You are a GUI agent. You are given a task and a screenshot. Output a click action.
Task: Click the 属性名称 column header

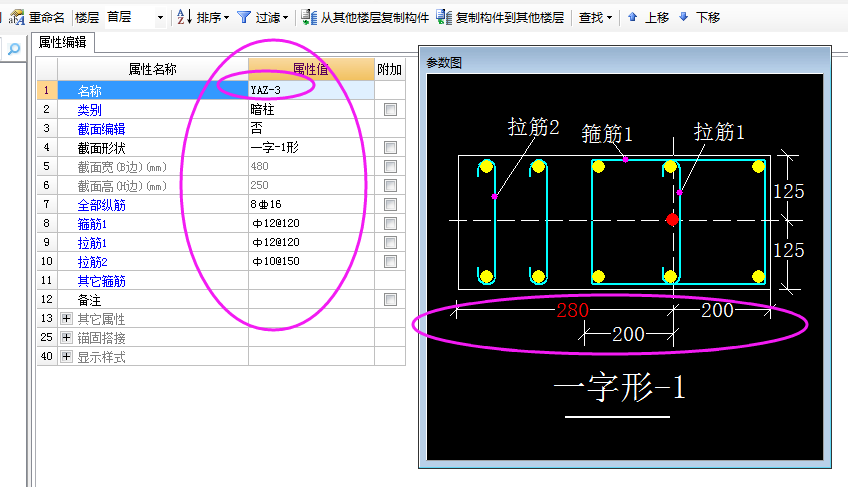pos(153,69)
